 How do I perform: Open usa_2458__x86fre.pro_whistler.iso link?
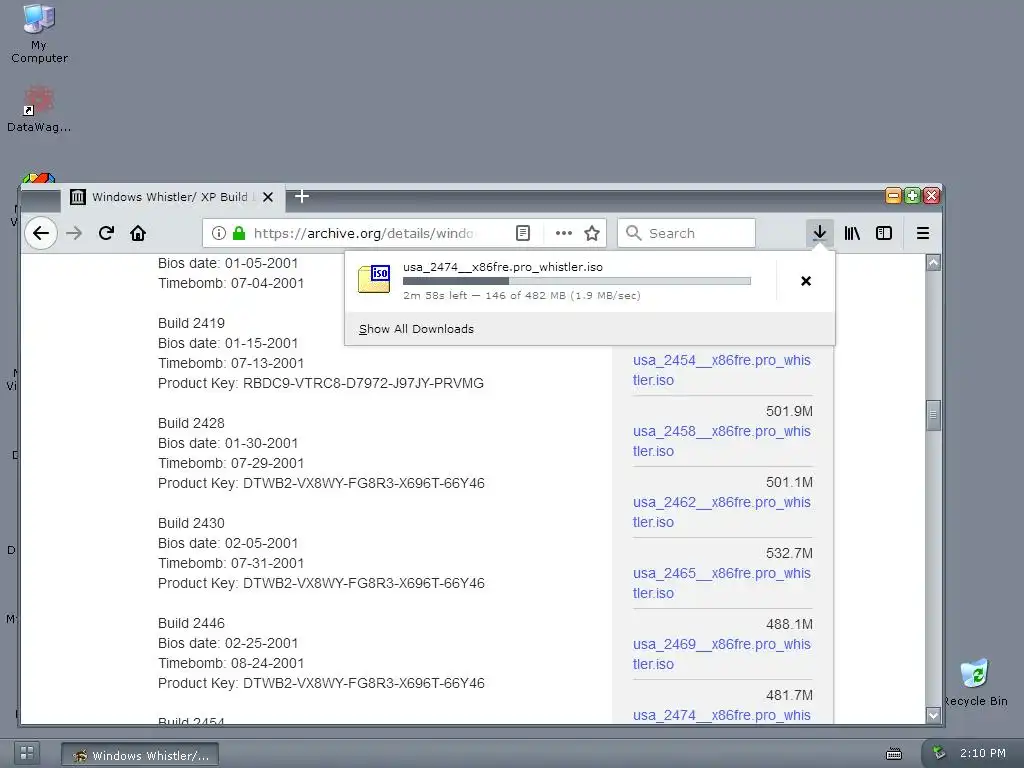point(722,441)
